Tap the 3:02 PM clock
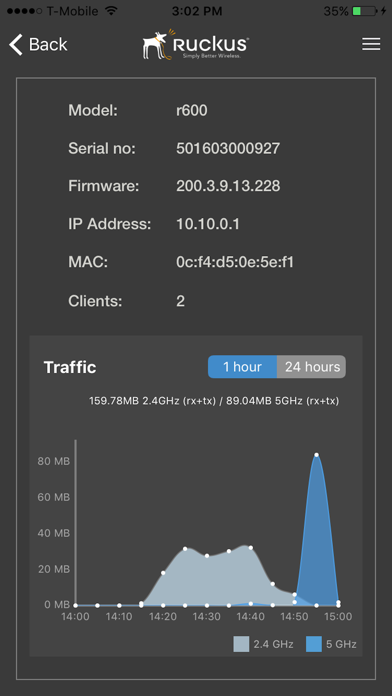 196,11
